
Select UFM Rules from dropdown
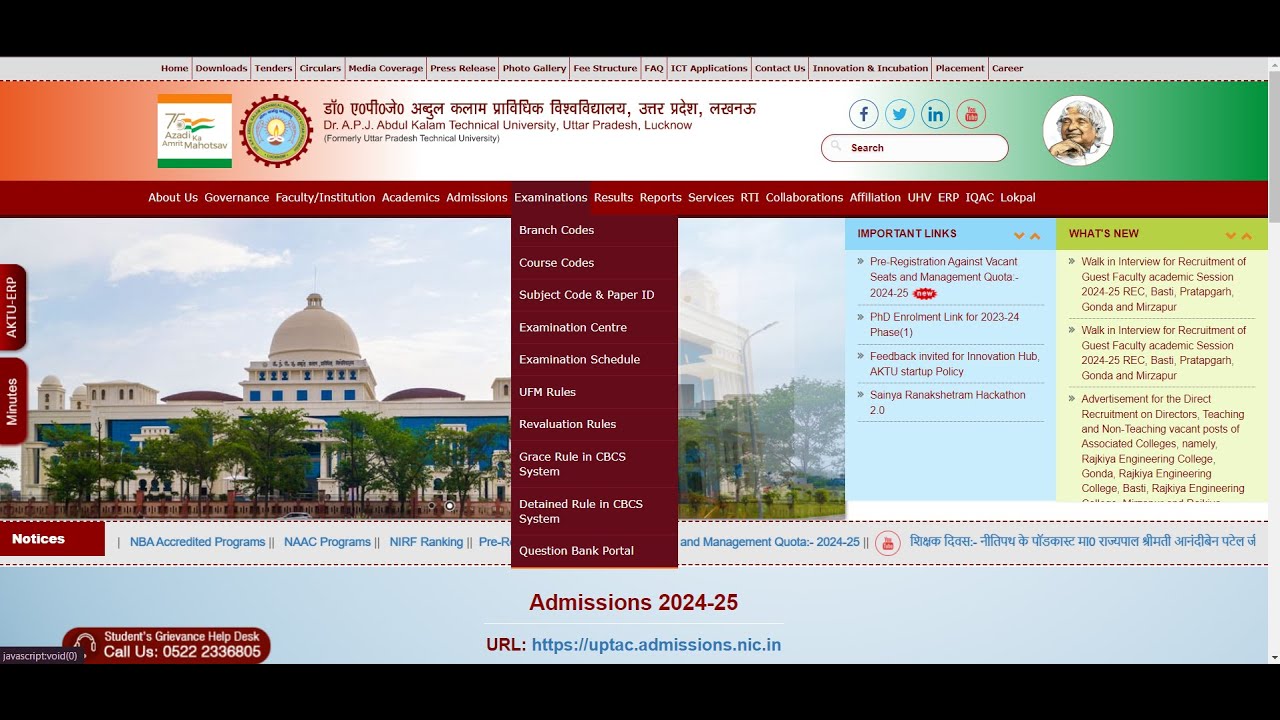(594, 392)
